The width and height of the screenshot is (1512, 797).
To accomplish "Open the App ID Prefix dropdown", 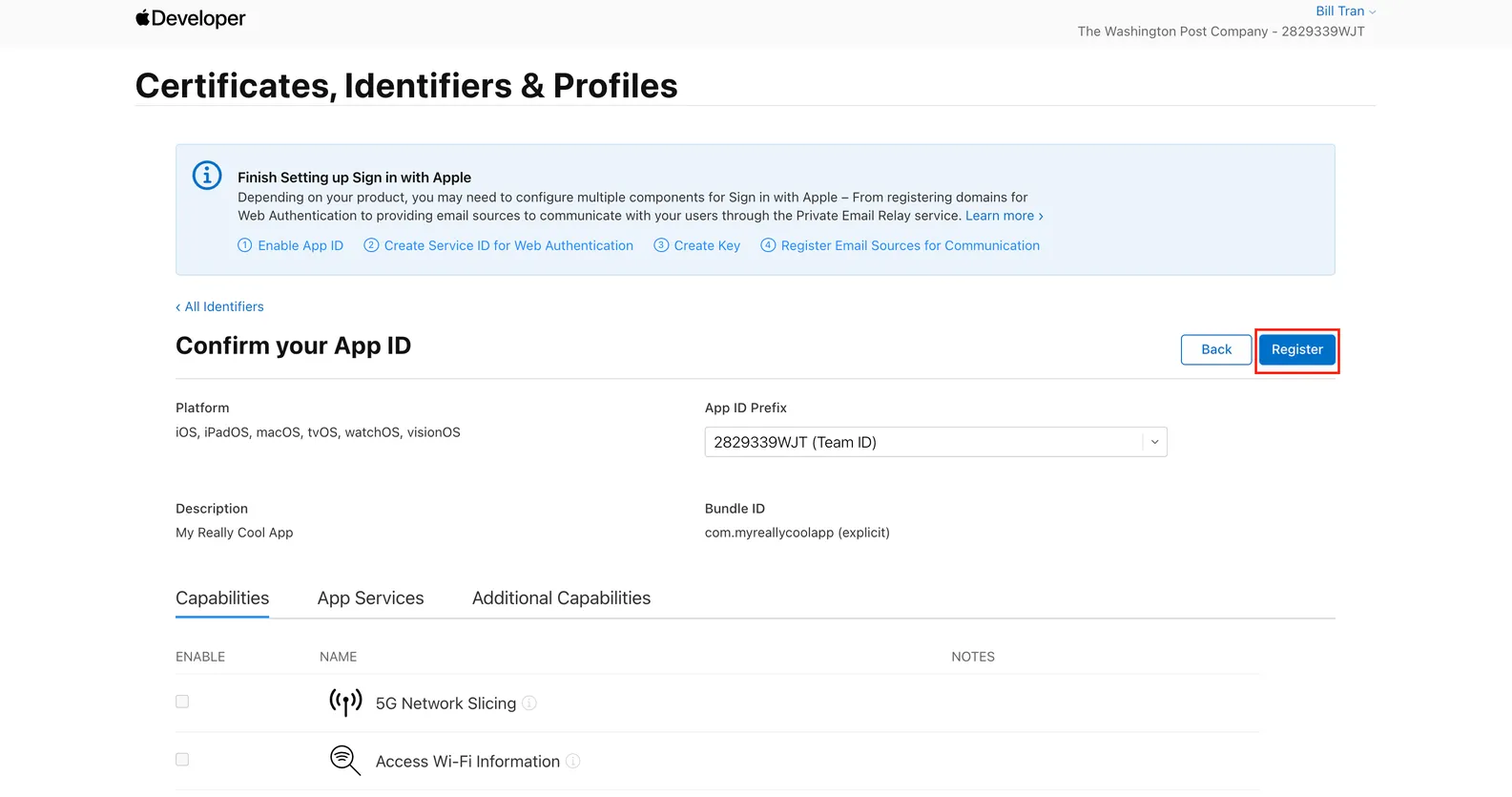I will pos(936,442).
